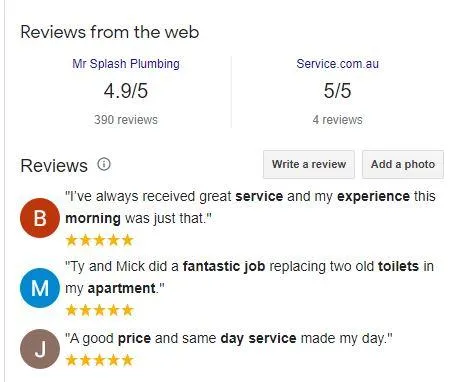Click the Write a review button
The image size is (455, 382).
coord(309,164)
